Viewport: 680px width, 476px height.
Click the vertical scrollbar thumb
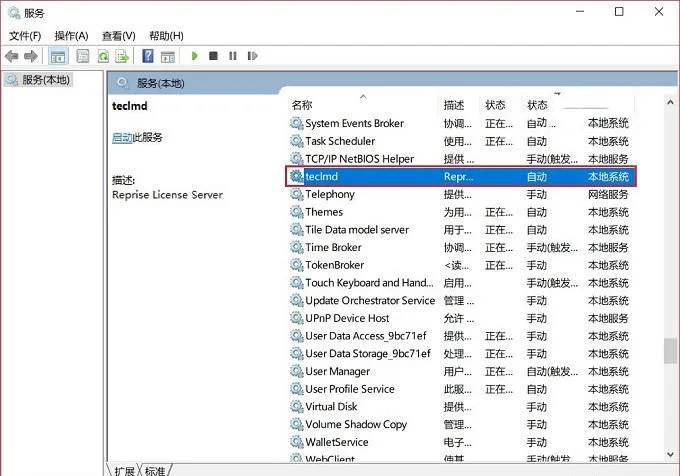(x=670, y=350)
